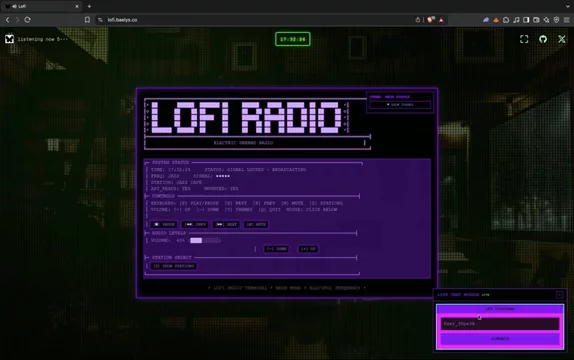Click the Electric Dreams Radio banner text

point(243,143)
